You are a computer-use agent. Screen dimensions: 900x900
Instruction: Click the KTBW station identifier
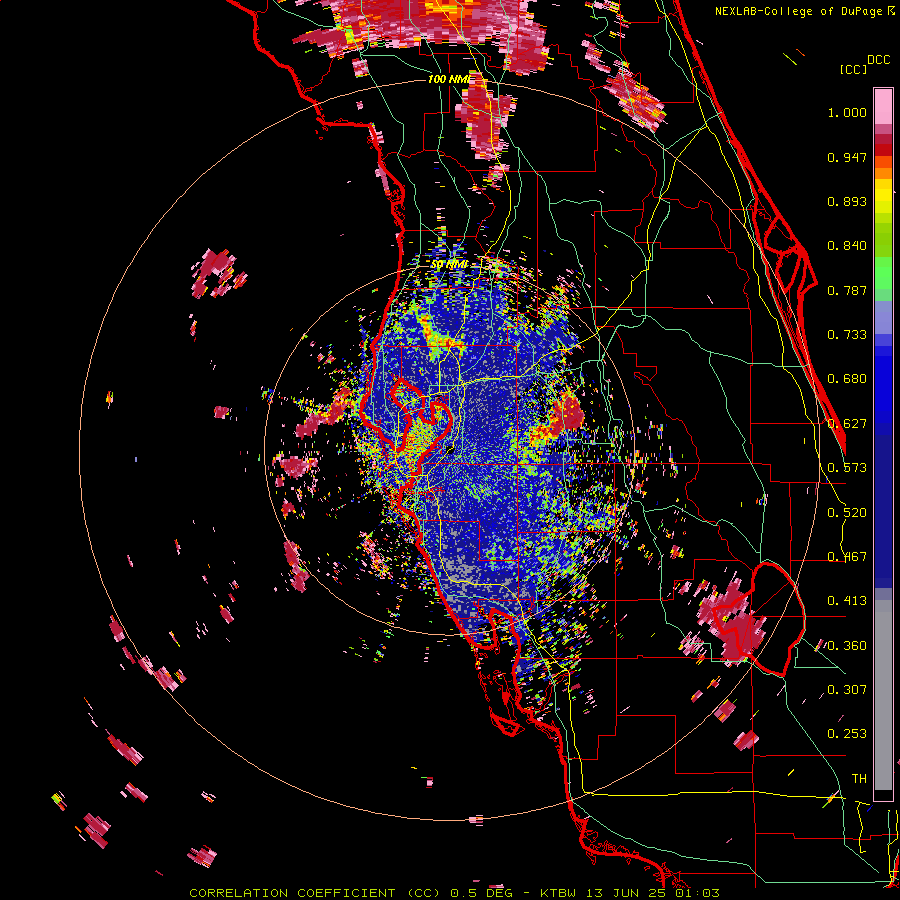[560, 893]
